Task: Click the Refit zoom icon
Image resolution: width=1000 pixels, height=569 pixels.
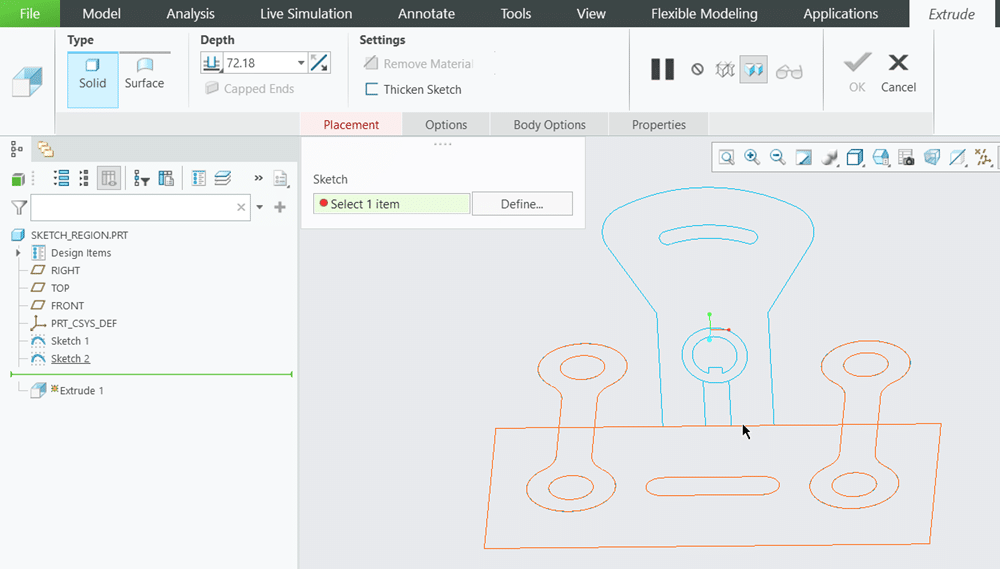Action: (x=727, y=157)
